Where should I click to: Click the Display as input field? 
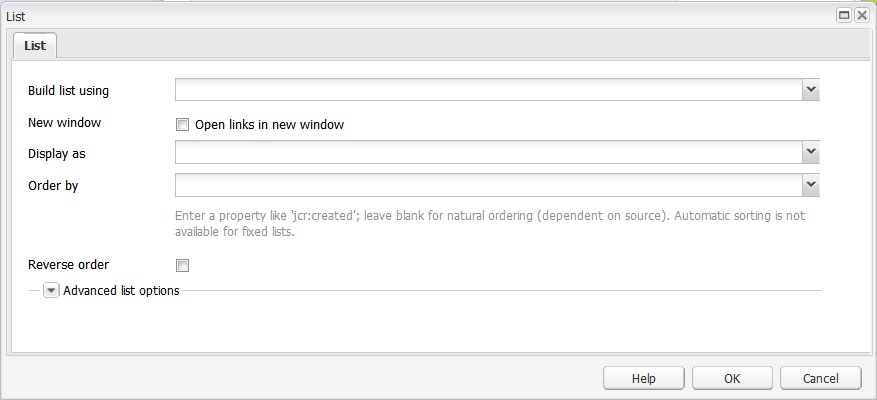488,153
